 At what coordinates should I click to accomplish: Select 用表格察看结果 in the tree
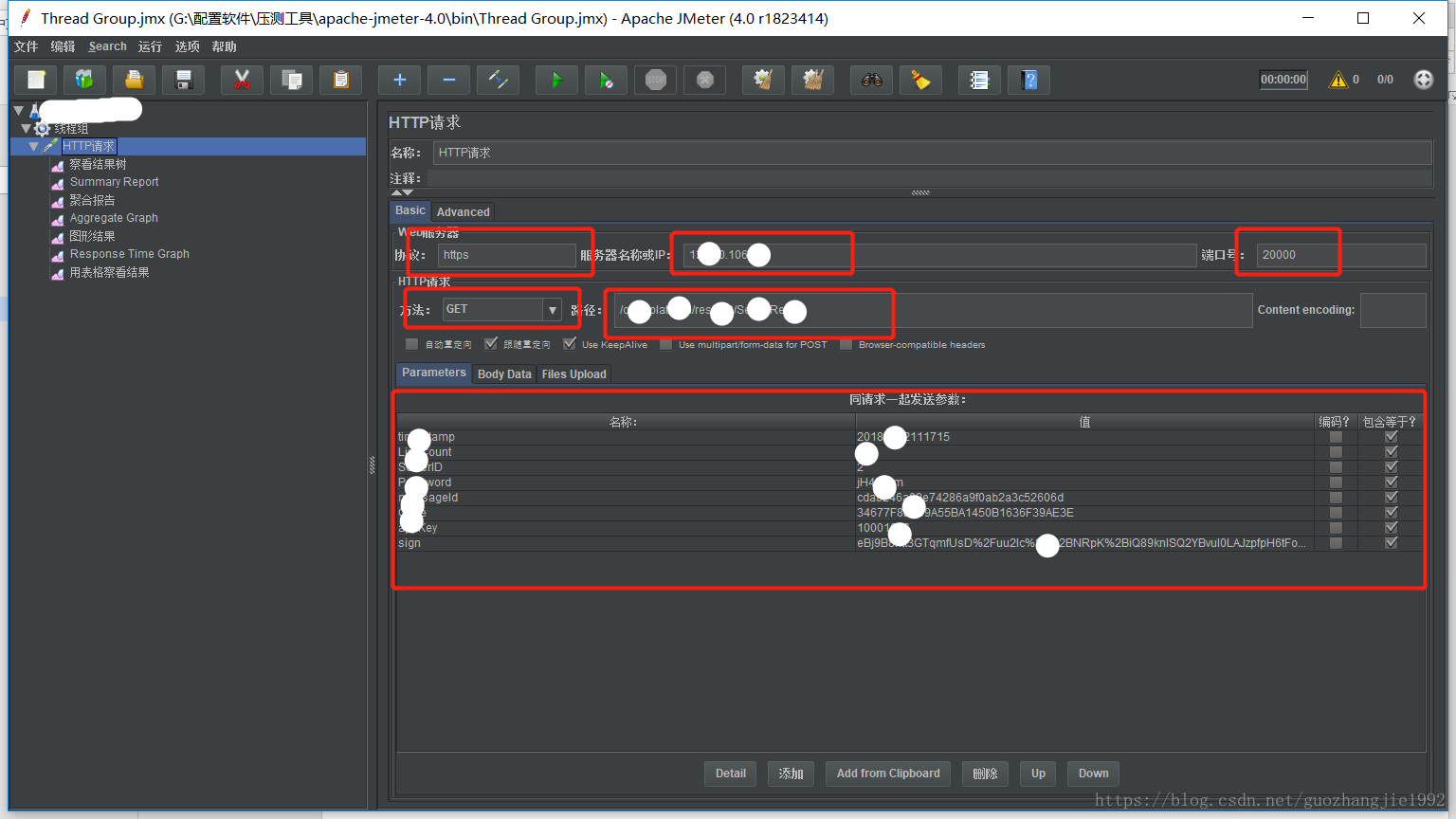[109, 272]
